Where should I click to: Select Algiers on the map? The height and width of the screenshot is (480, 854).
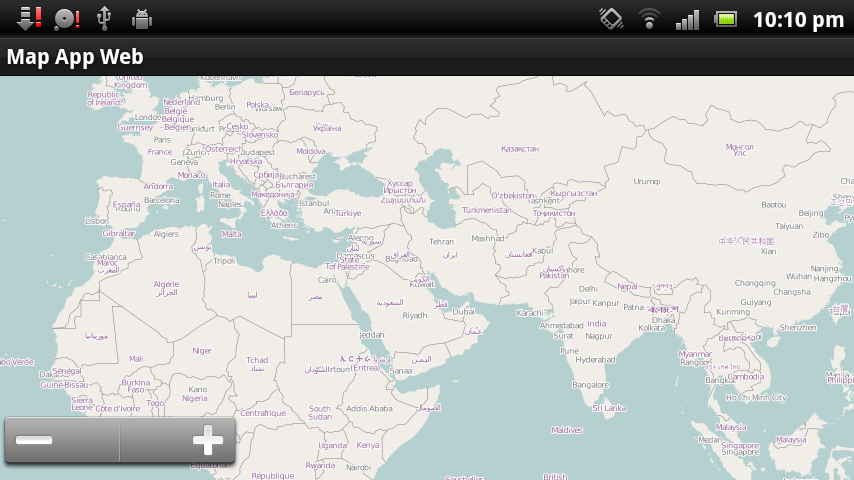tap(166, 234)
